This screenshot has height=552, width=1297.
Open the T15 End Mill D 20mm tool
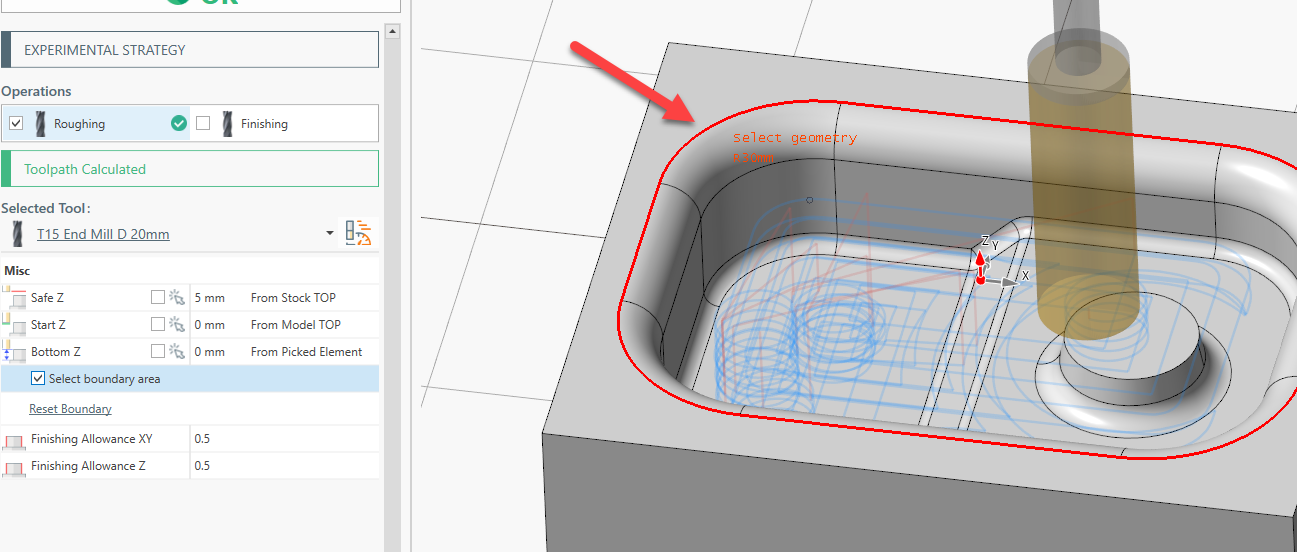(103, 234)
